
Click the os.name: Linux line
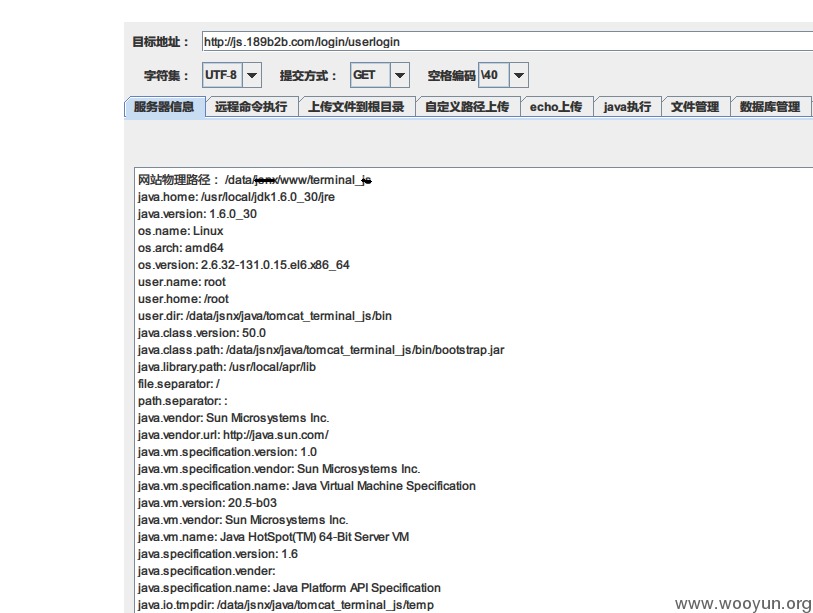pyautogui.click(x=180, y=231)
